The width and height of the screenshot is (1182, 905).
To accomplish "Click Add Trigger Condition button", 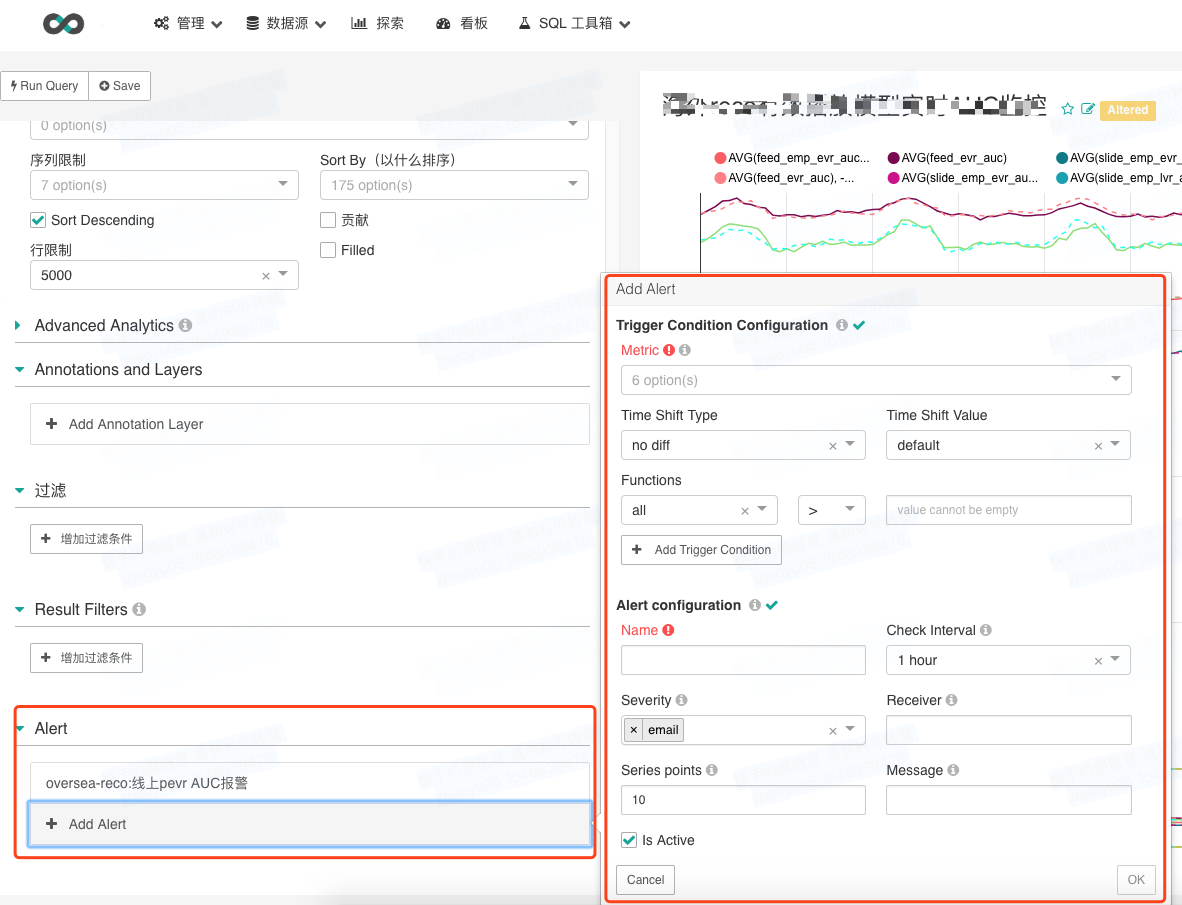I will click(701, 550).
